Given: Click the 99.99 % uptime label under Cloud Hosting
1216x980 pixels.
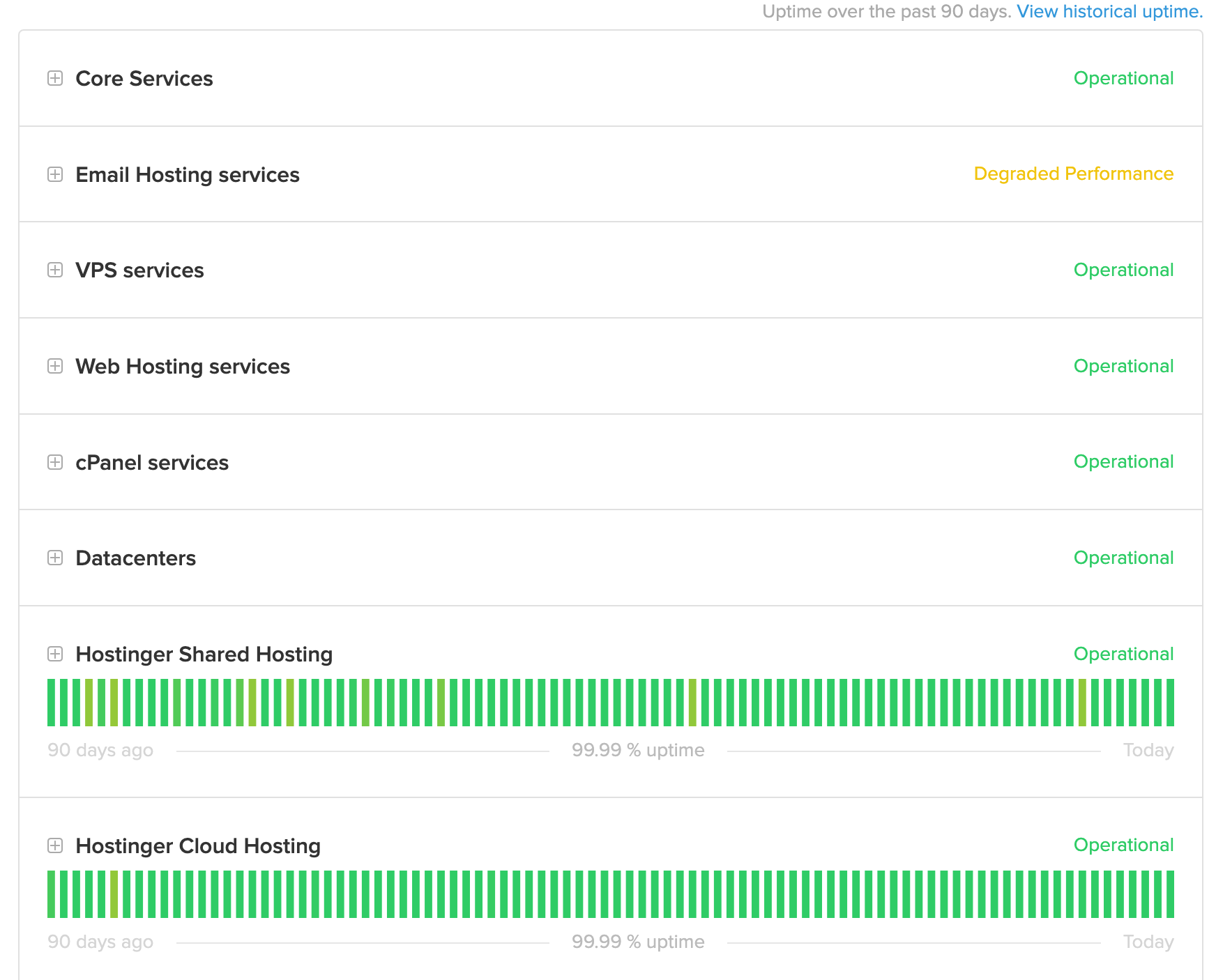Looking at the screenshot, I should [x=638, y=942].
